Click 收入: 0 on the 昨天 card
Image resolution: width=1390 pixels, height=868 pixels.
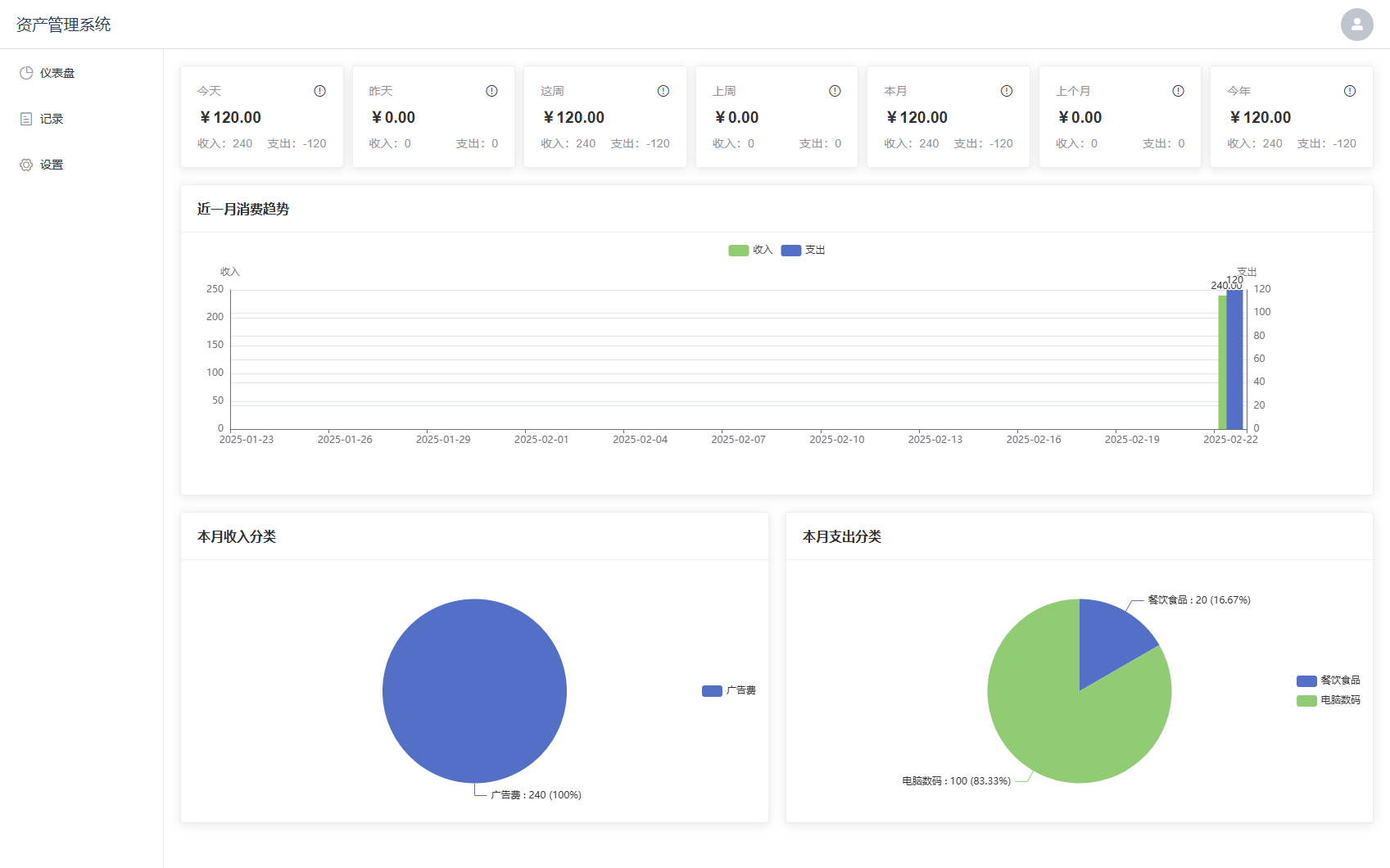point(390,143)
